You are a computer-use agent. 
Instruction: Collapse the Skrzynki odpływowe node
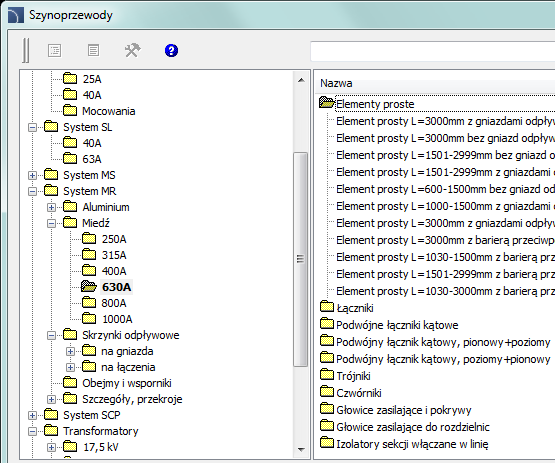coord(51,335)
